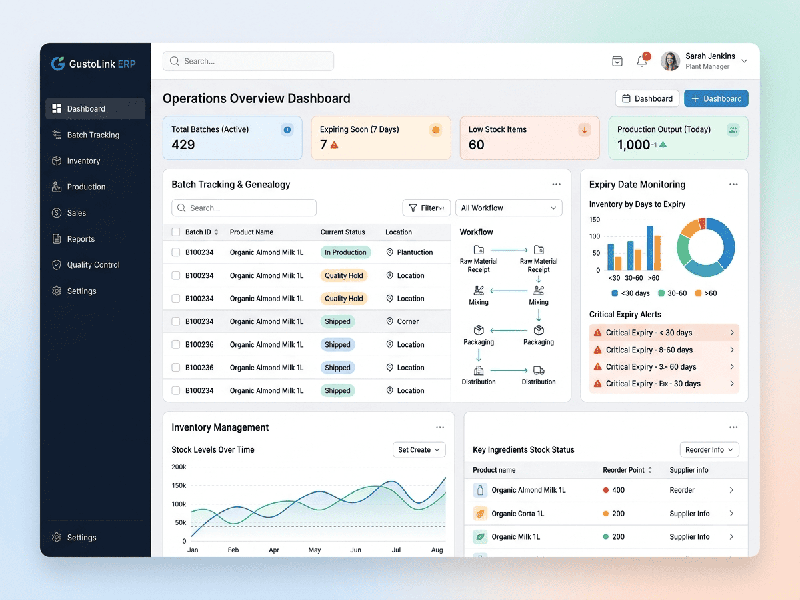Open Expiry Date Monitoring more options
Screen dimensions: 800x600
pos(733,184)
